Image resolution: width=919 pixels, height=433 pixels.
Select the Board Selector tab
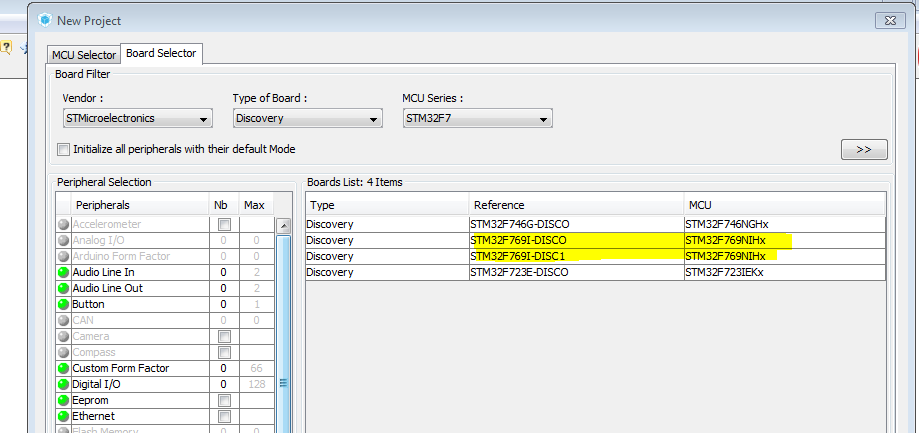point(161,53)
